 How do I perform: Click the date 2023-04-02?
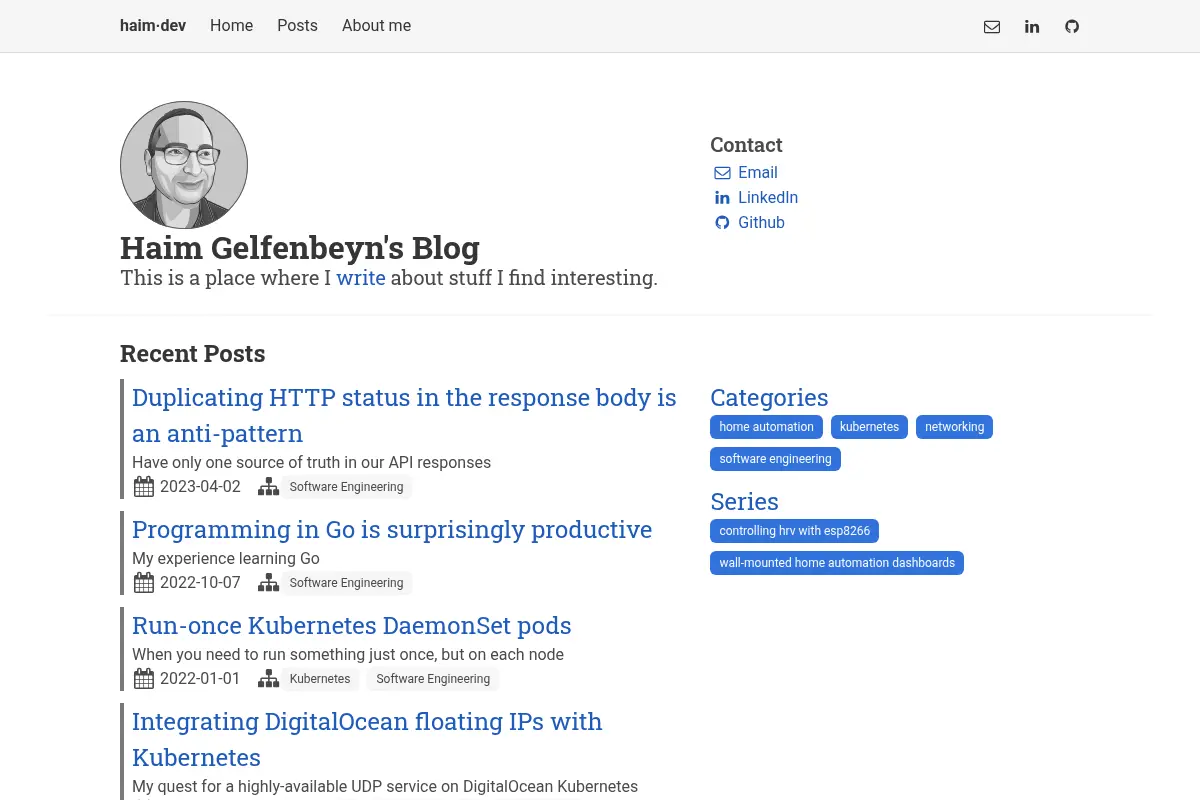click(x=200, y=487)
